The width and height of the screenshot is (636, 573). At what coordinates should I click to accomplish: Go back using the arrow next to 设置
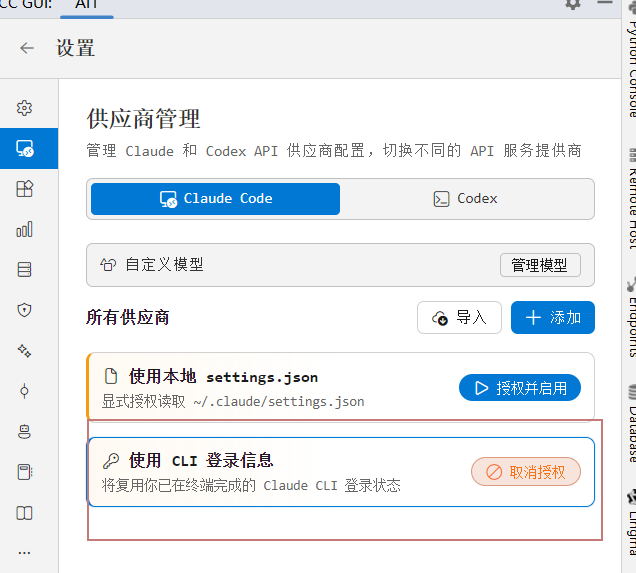point(27,48)
